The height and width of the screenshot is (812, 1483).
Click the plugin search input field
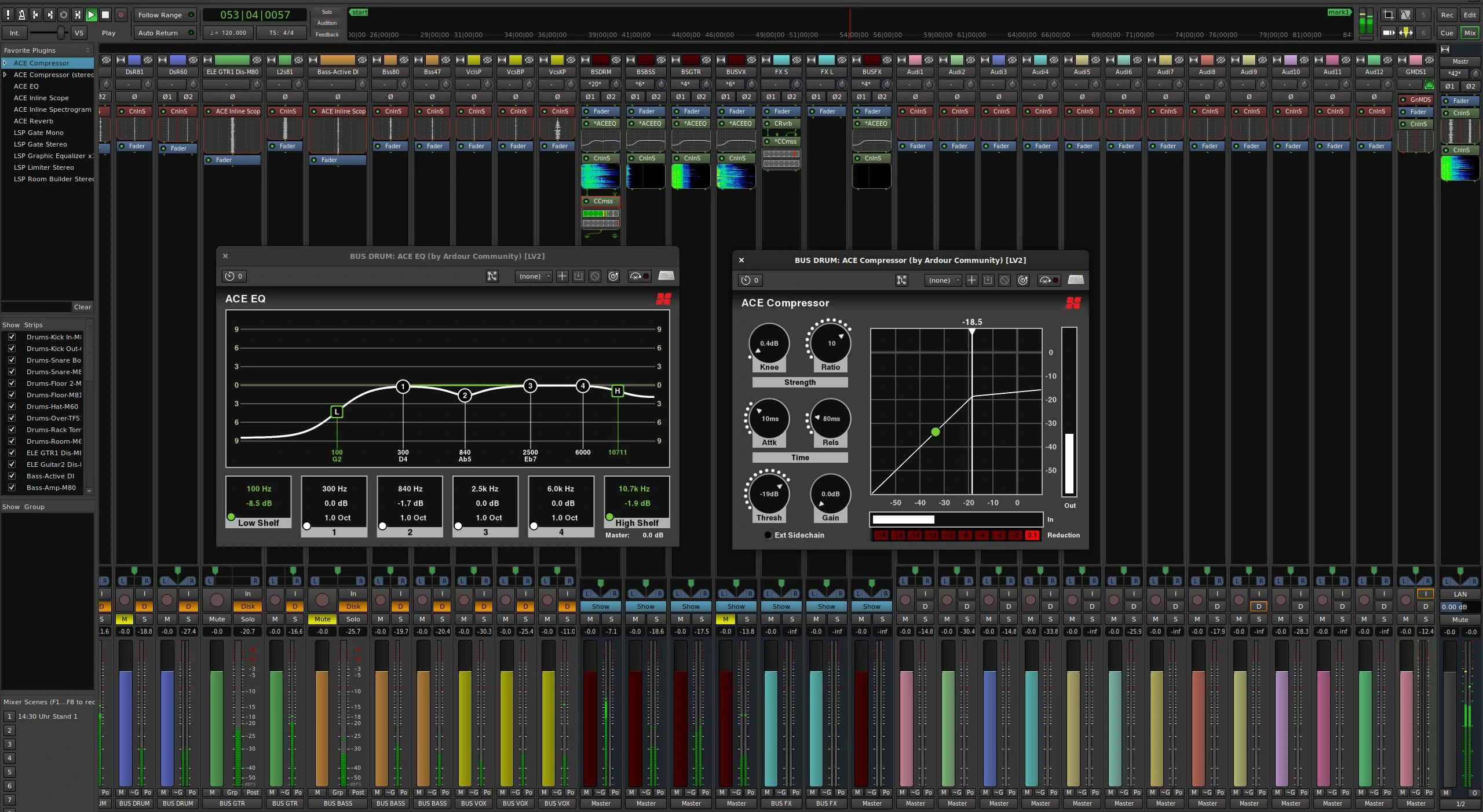click(x=36, y=306)
